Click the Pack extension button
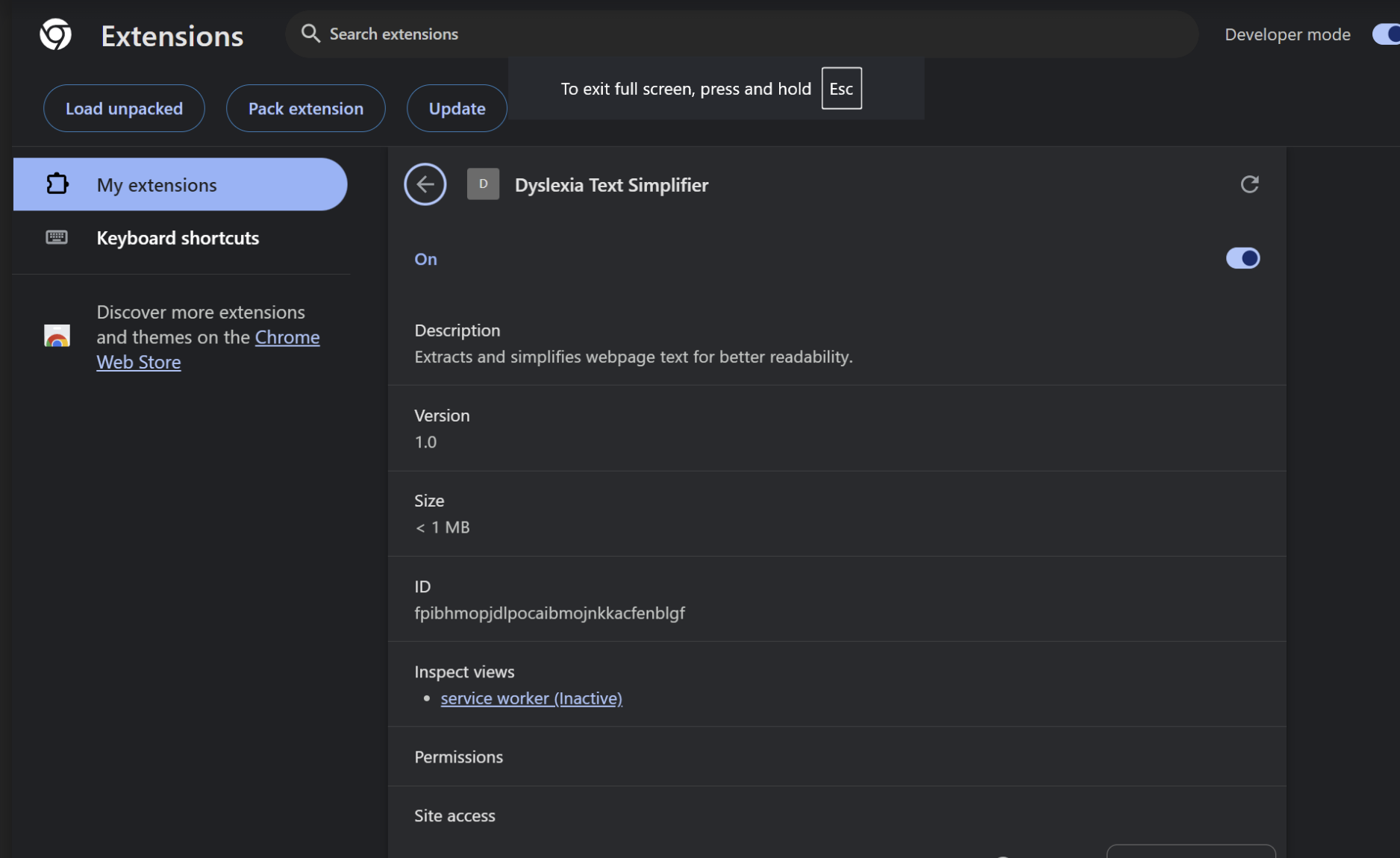This screenshot has height=858, width=1400. click(305, 109)
